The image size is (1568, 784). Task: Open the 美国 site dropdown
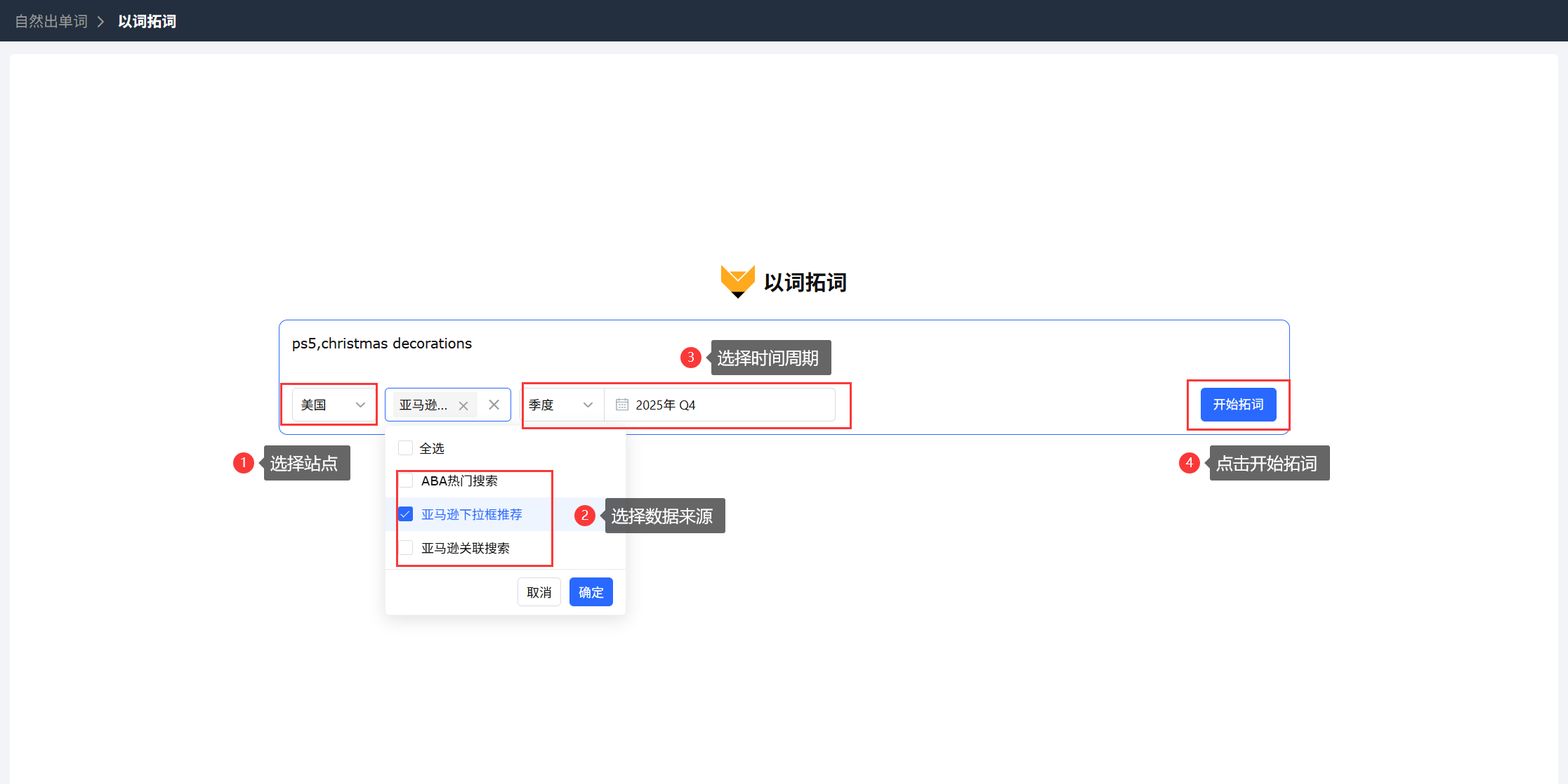click(333, 405)
